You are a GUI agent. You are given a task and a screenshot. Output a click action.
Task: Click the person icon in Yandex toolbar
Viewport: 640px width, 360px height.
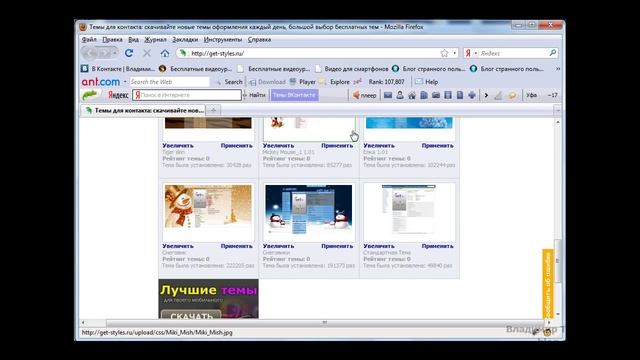tap(400, 95)
